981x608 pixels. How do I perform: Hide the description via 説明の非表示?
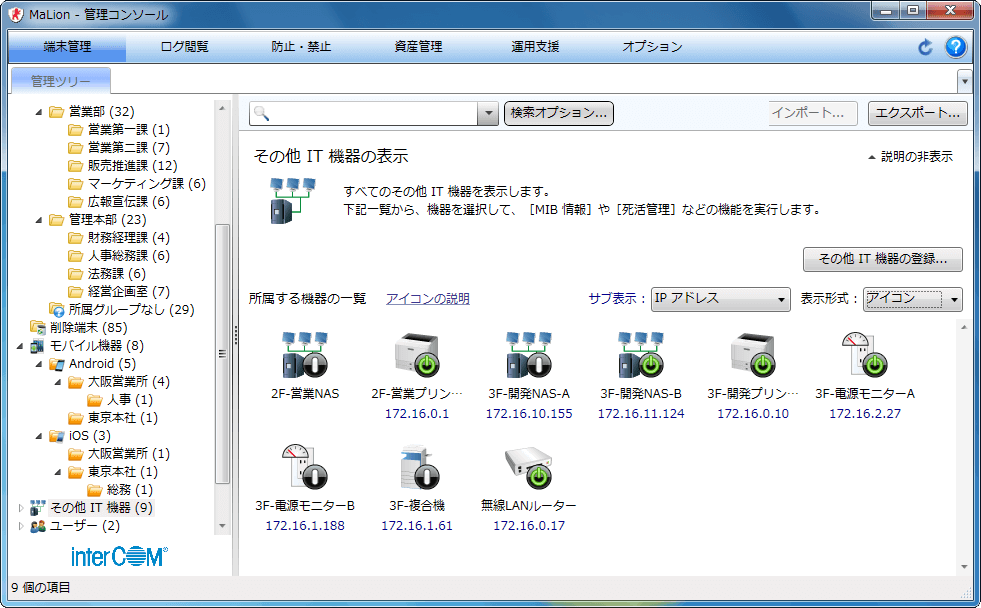tap(910, 157)
